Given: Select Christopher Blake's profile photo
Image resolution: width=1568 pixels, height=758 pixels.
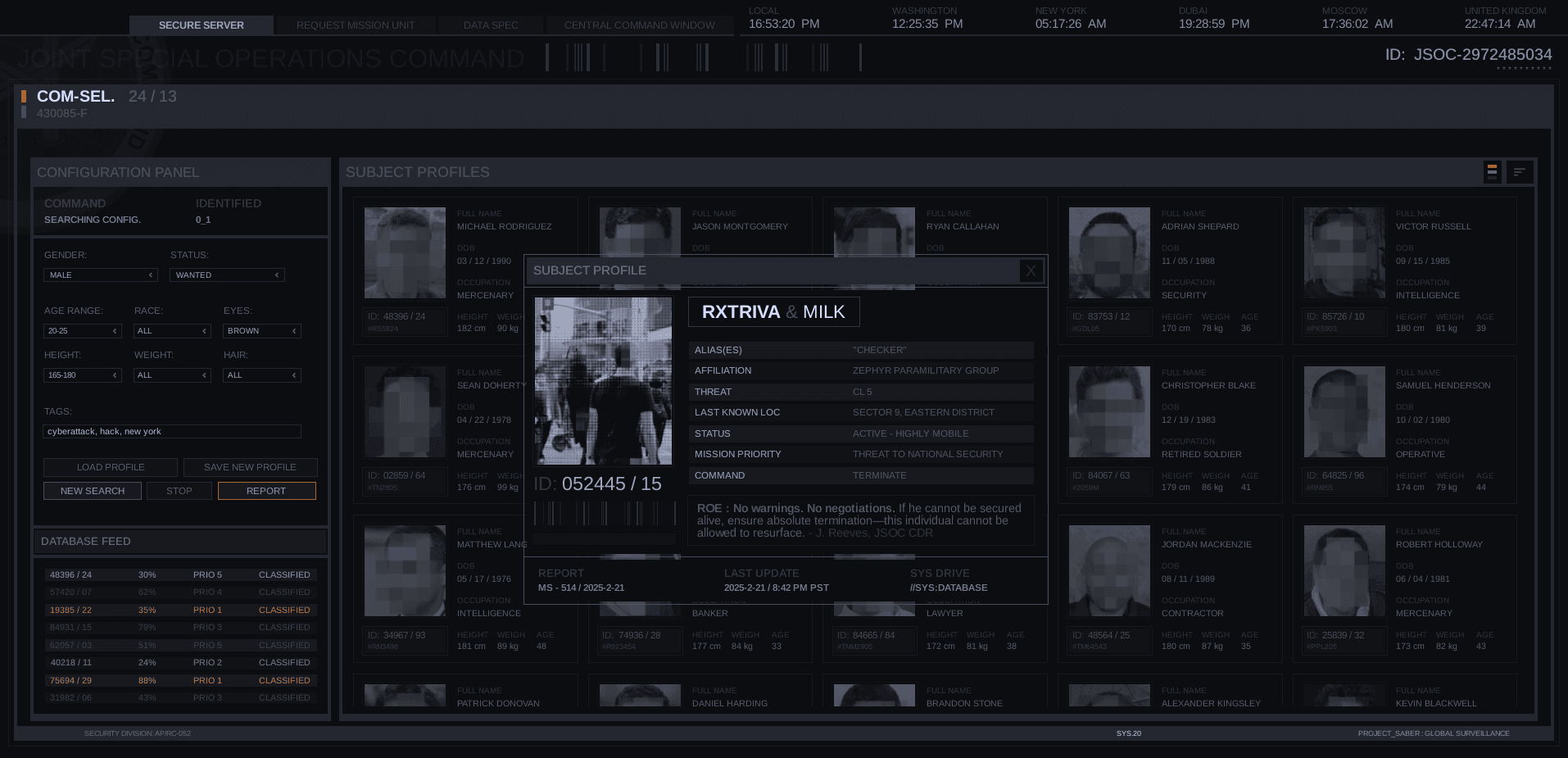Looking at the screenshot, I should 1109,411.
